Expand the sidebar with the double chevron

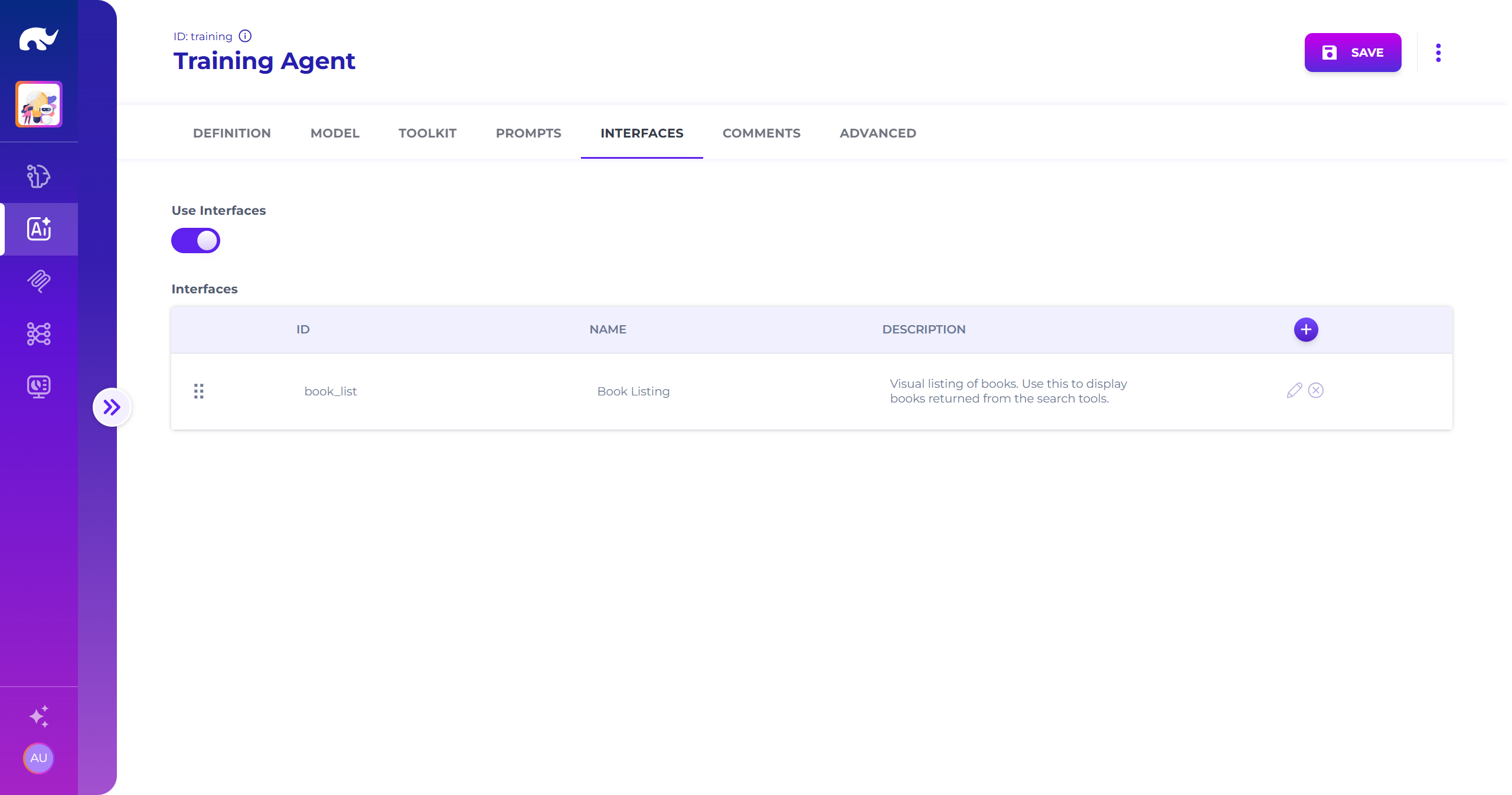tap(112, 407)
